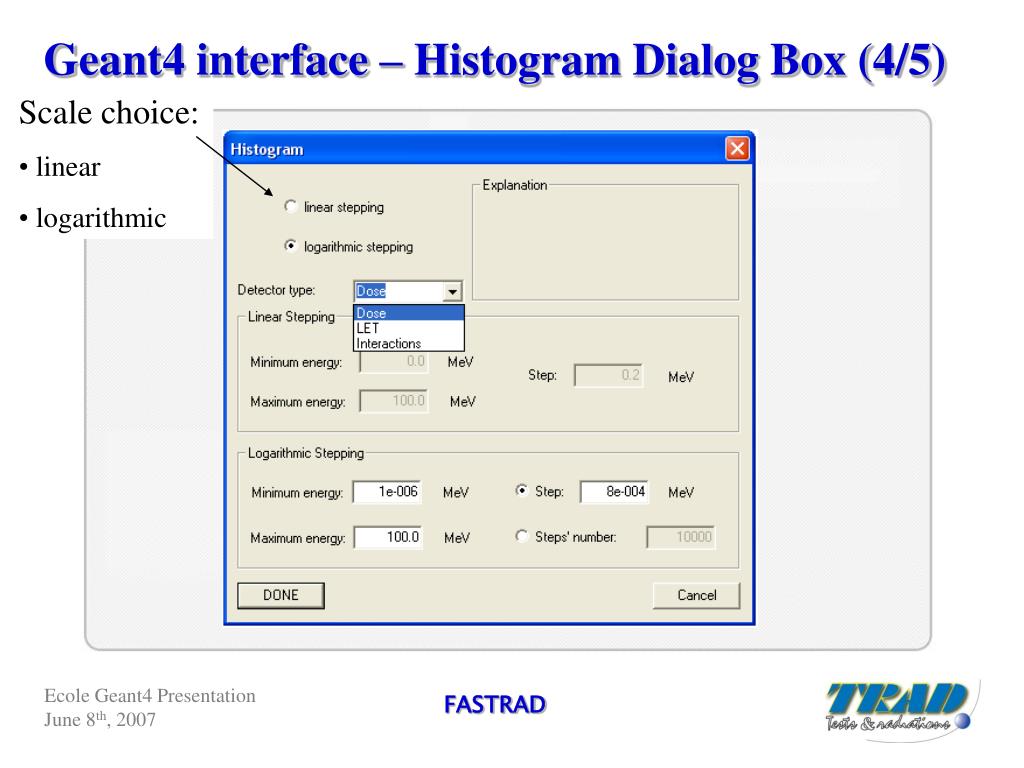Image resolution: width=1024 pixels, height=768 pixels.
Task: Click the linear Maximum energy field 100.0
Action: pyautogui.click(x=394, y=400)
